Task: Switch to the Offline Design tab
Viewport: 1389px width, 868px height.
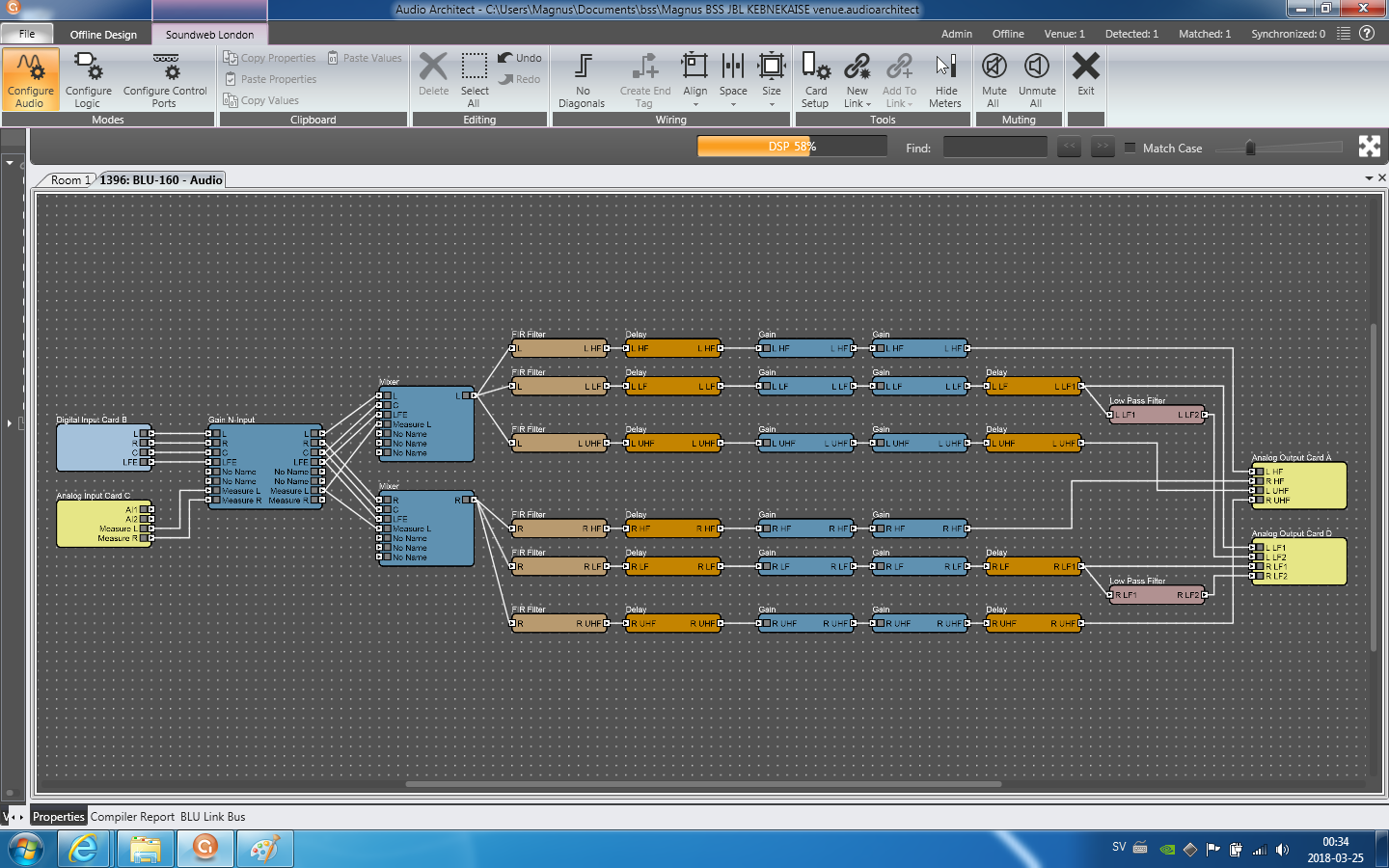Action: (x=103, y=34)
